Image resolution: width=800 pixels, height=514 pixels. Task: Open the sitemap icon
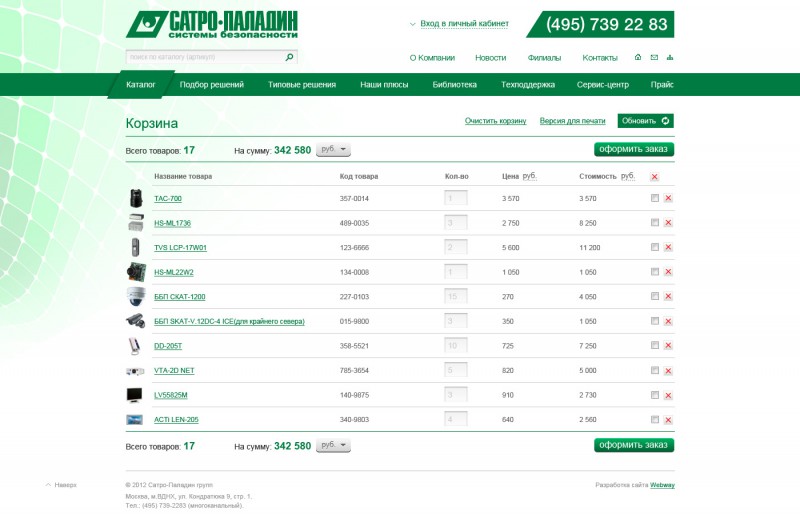point(670,57)
